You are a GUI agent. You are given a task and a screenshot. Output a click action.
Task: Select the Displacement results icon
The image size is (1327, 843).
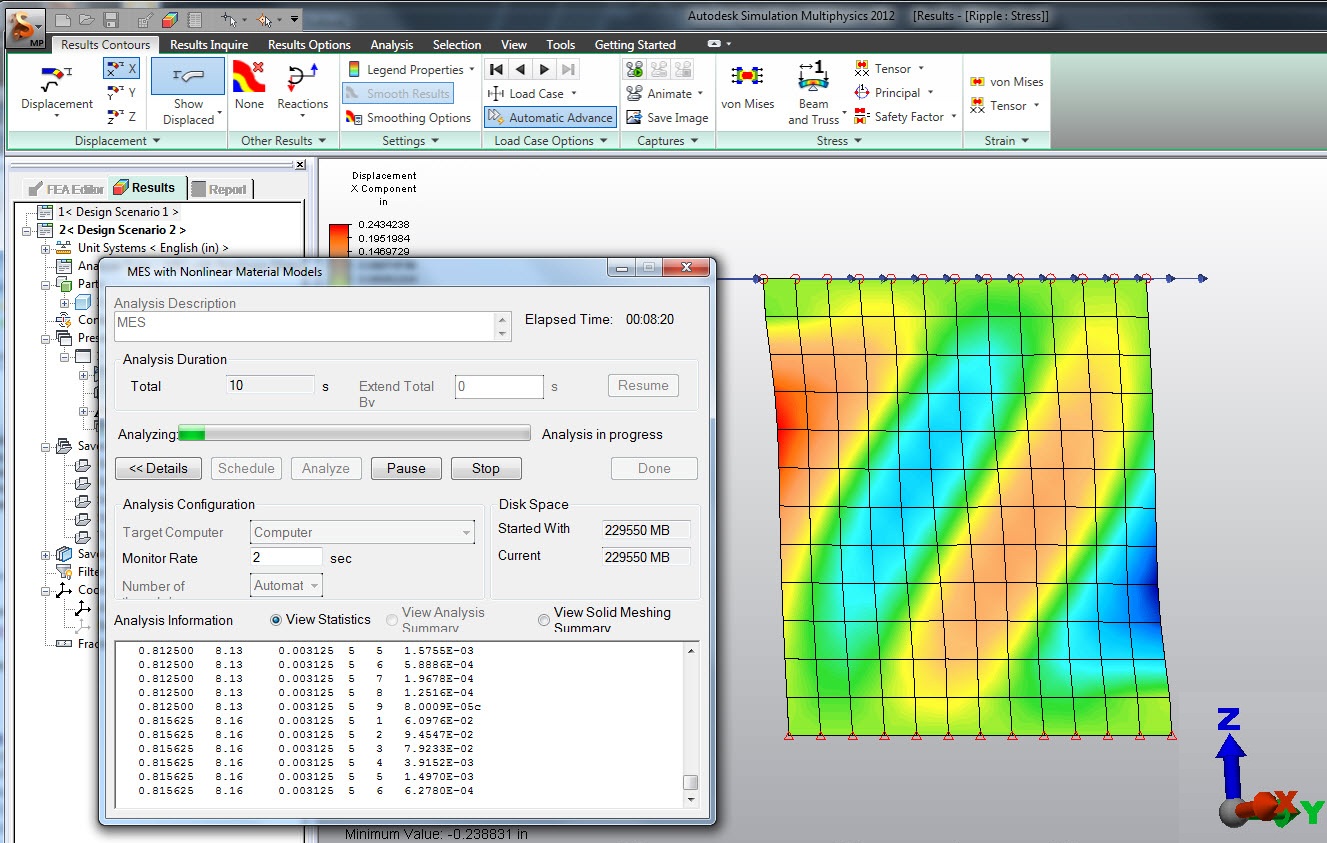54,90
